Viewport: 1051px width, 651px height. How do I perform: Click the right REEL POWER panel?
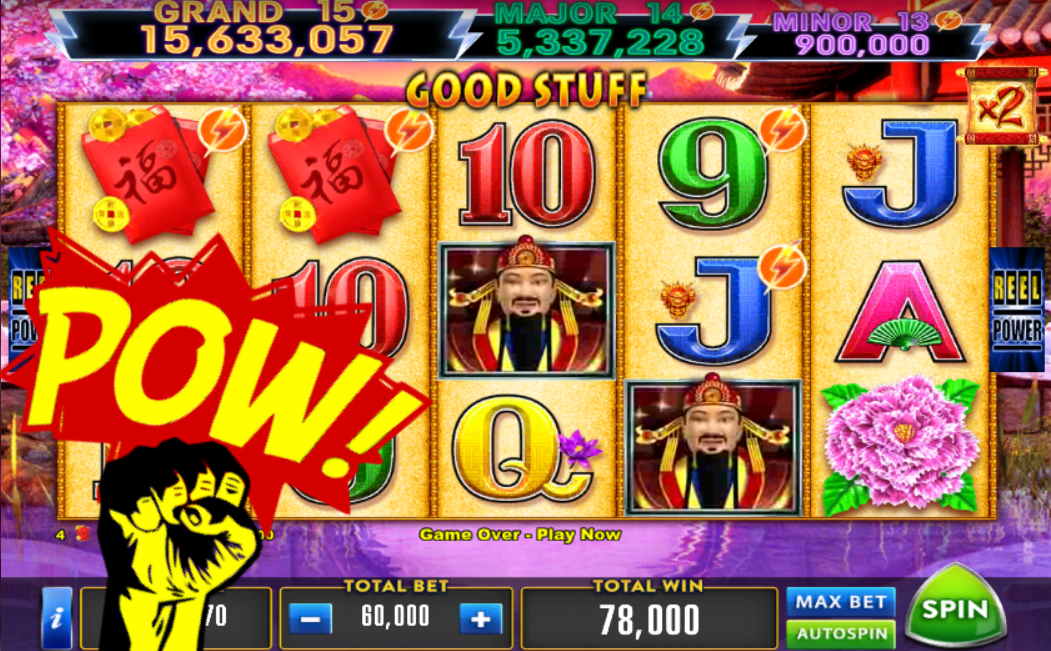pyautogui.click(x=1017, y=309)
